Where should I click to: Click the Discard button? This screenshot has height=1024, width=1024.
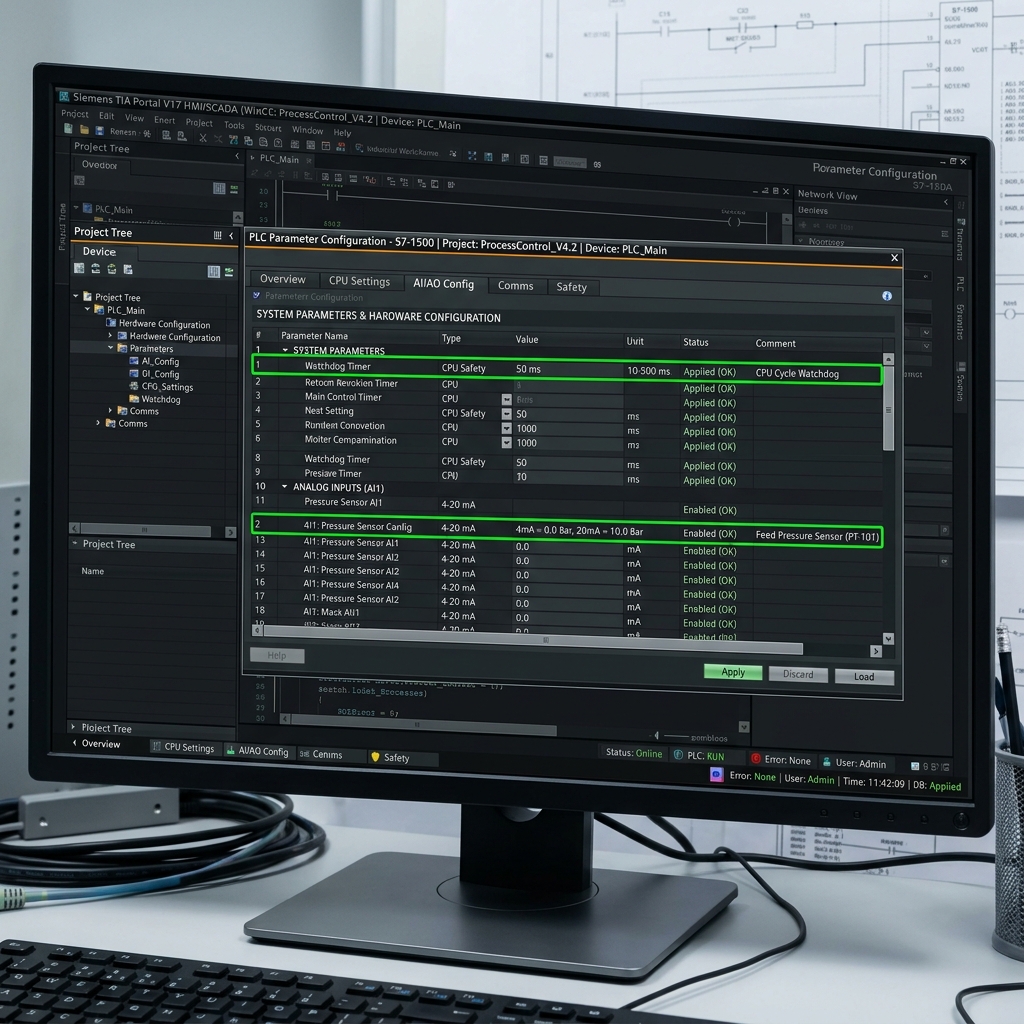pyautogui.click(x=798, y=675)
